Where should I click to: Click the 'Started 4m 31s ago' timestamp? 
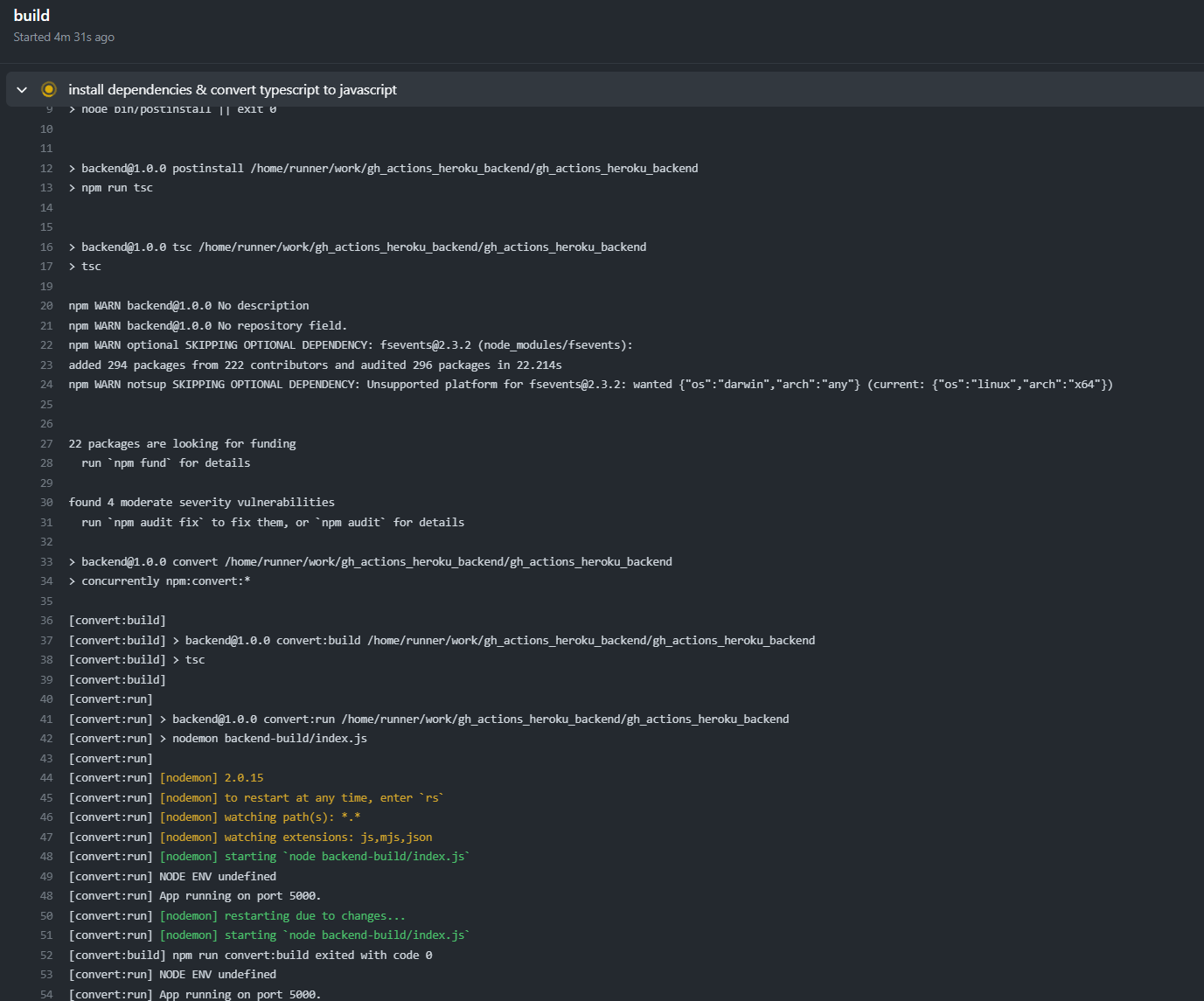[64, 37]
